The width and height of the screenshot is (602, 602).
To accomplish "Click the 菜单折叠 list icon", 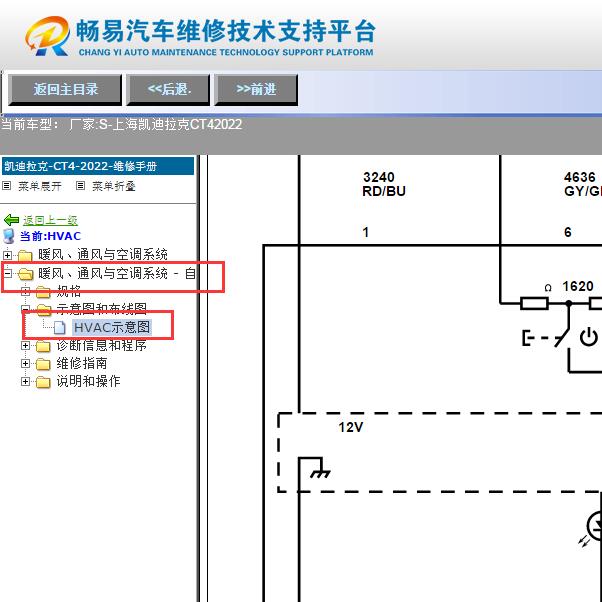I will 80,186.
